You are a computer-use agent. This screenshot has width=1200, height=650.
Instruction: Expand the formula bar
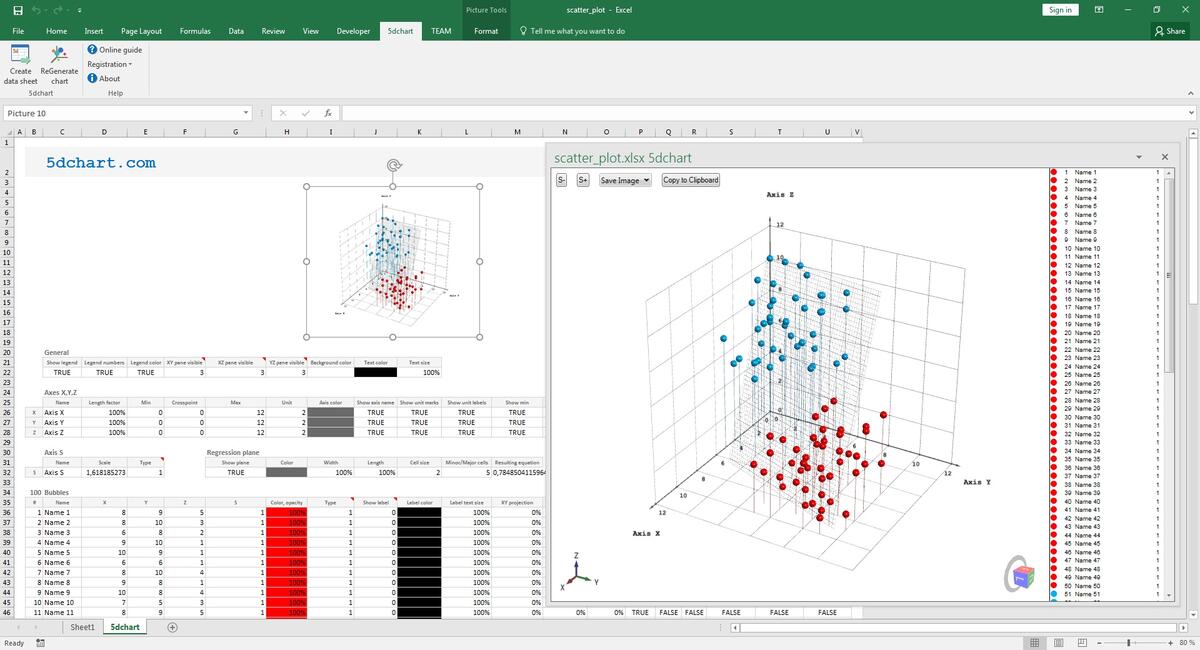point(1190,113)
